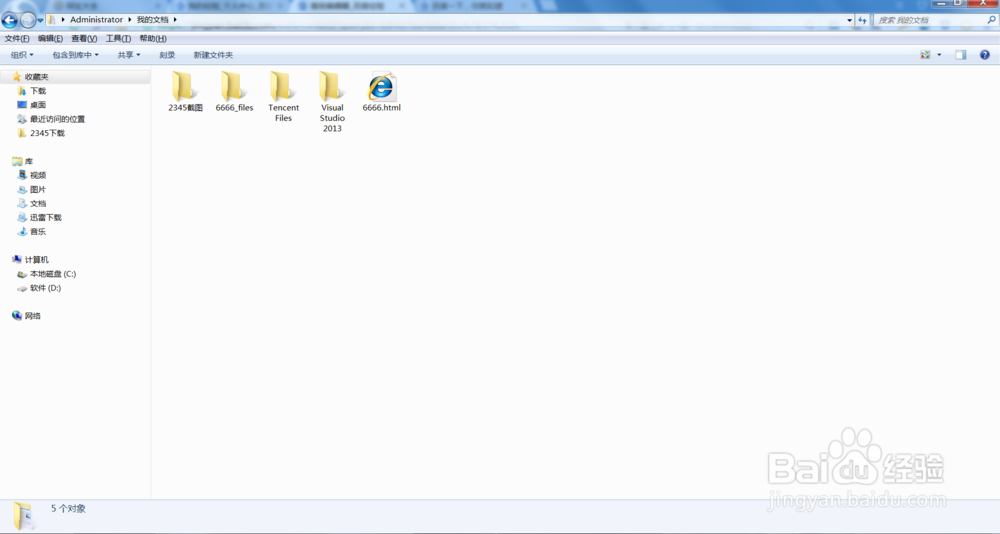Click the 6666.html file name label
Screen dimensions: 1000x534
pos(381,108)
